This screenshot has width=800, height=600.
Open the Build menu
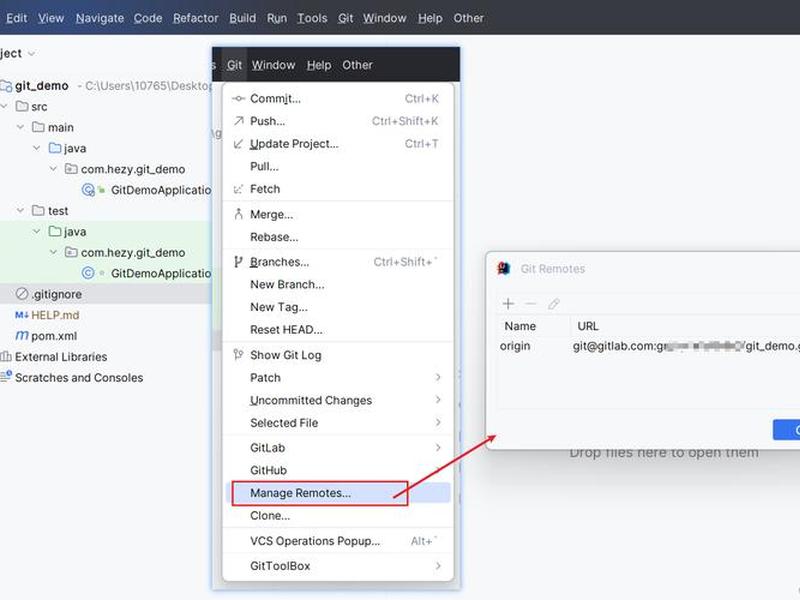(x=242, y=18)
